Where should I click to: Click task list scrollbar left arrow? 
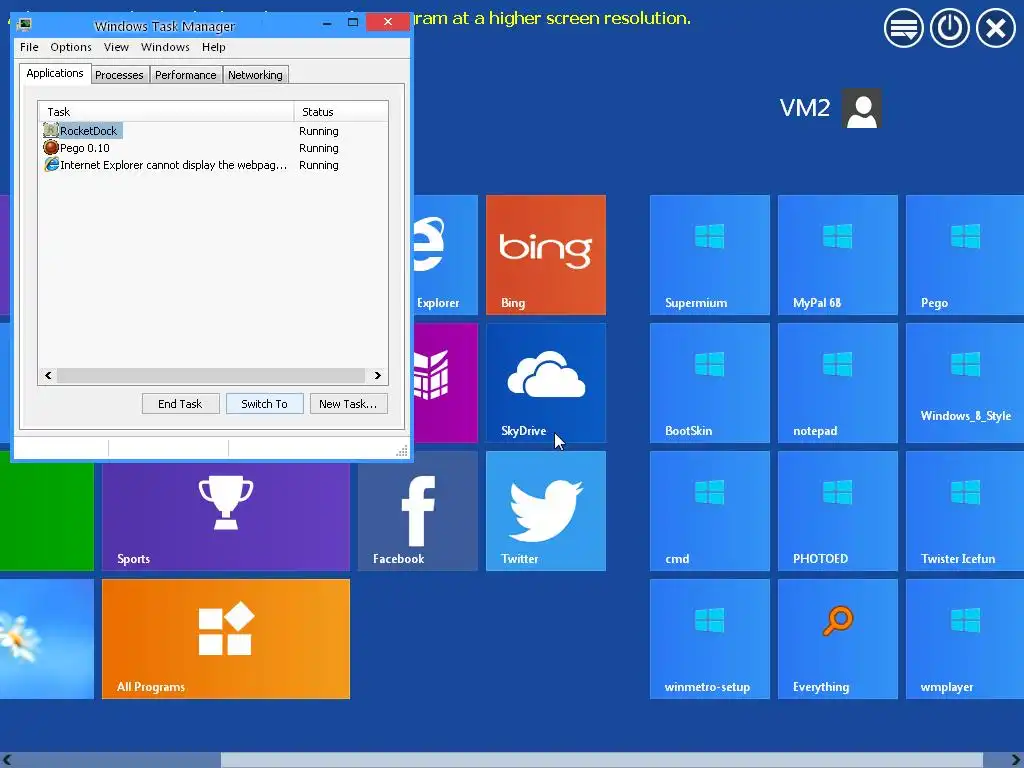coord(48,376)
